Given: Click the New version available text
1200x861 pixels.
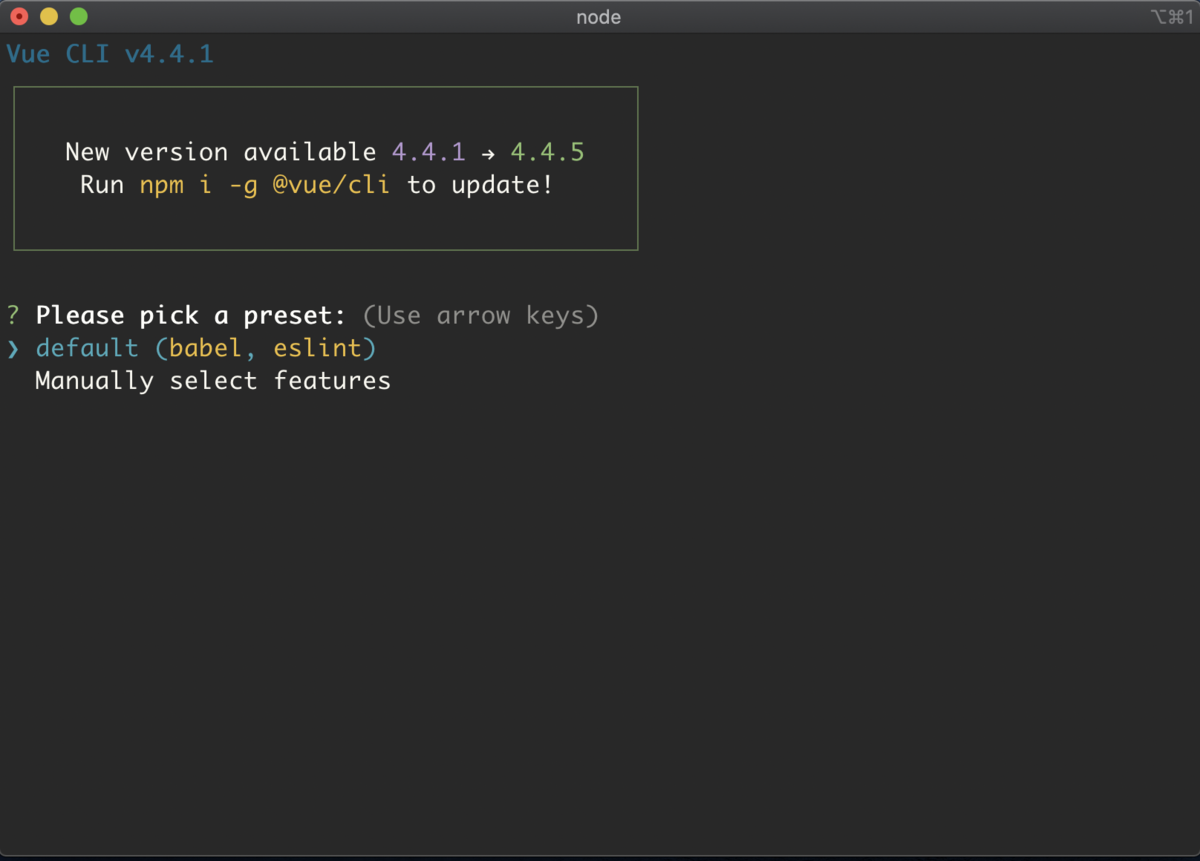Looking at the screenshot, I should pyautogui.click(x=221, y=152).
